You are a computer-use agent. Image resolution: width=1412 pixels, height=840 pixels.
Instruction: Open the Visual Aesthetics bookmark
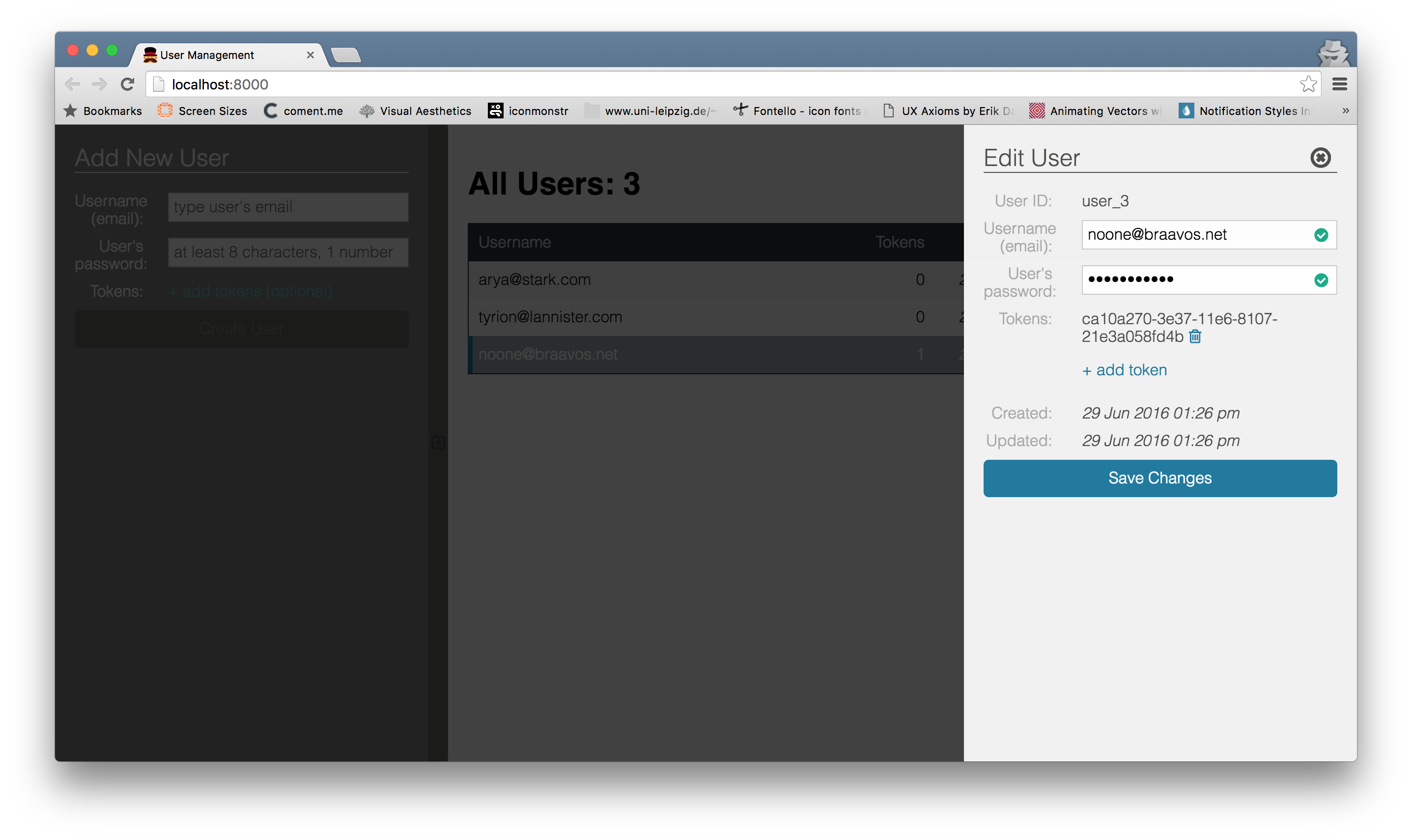click(415, 111)
